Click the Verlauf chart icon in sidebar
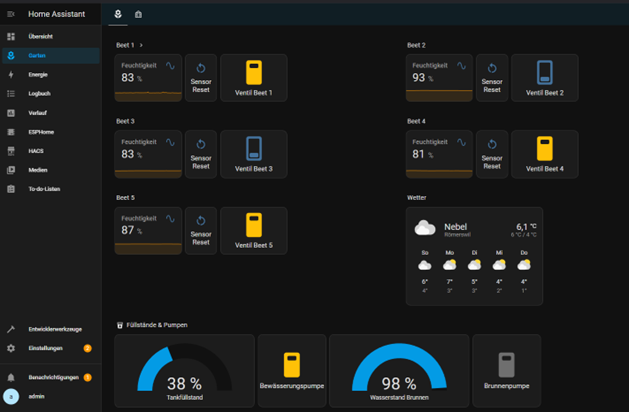This screenshot has height=412, width=629. (x=11, y=113)
